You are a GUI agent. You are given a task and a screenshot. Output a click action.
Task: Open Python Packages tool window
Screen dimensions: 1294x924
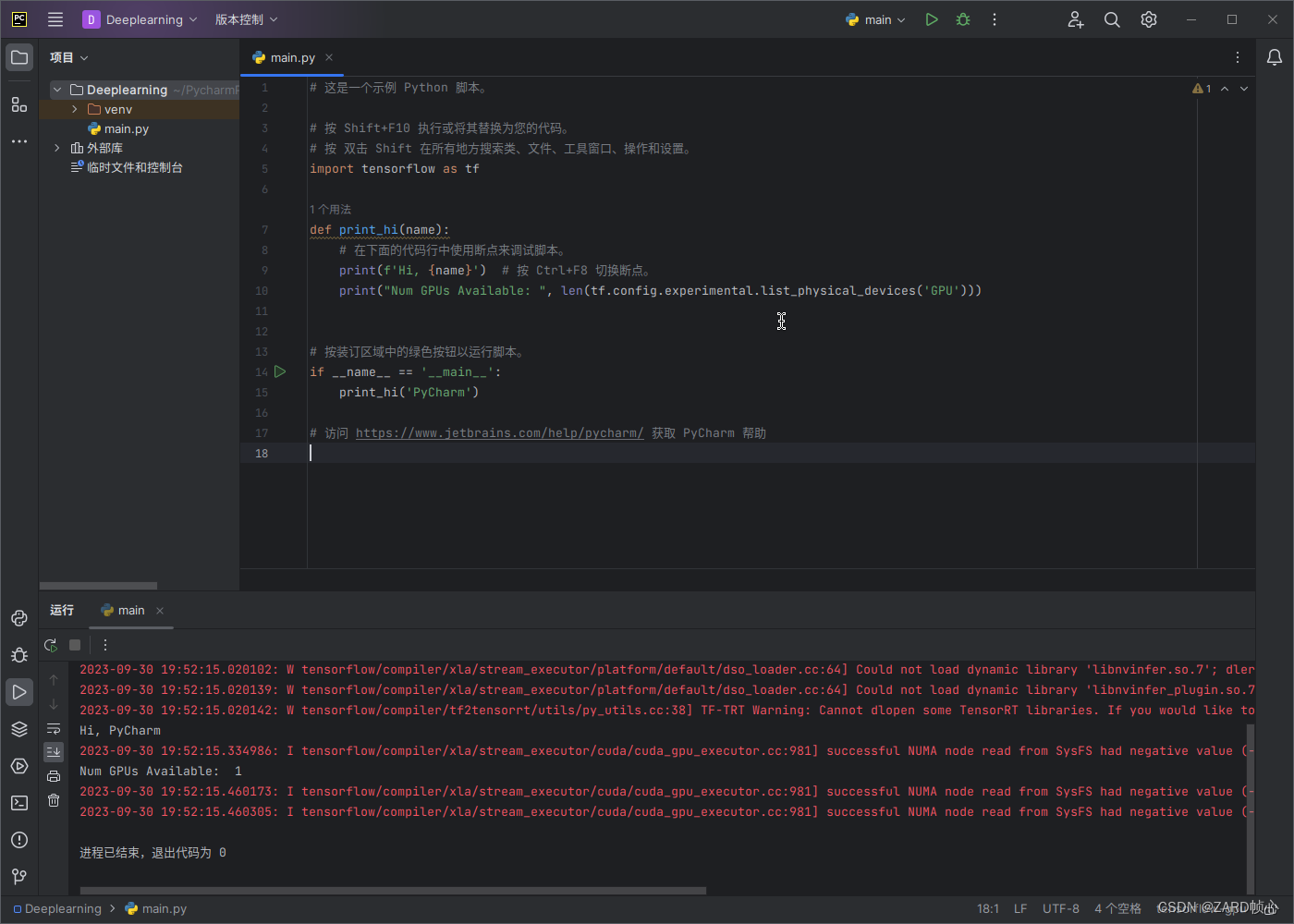tap(19, 618)
